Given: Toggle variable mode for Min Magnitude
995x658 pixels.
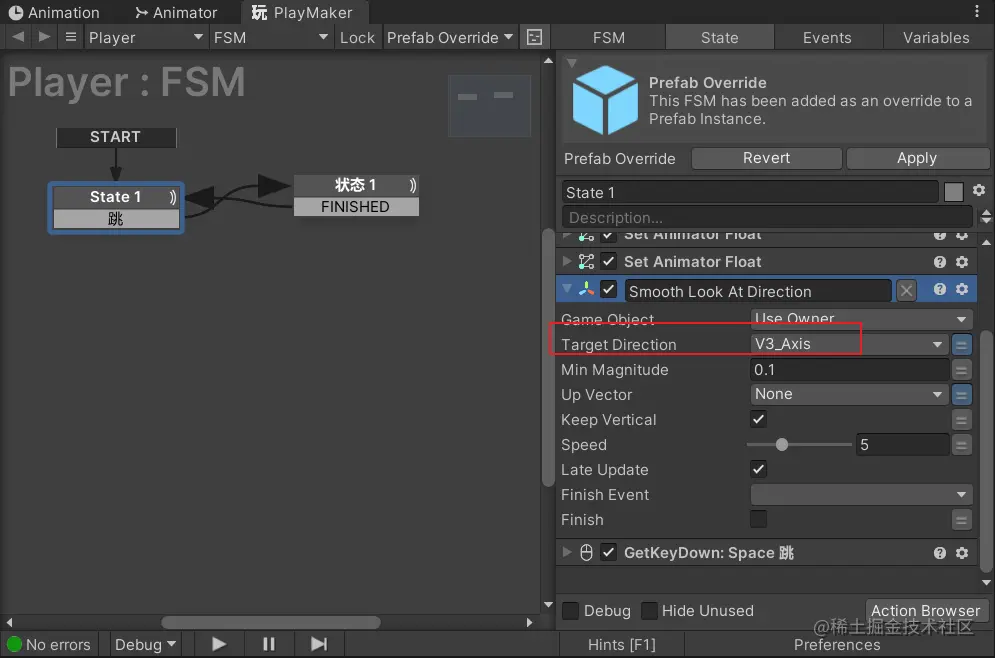Looking at the screenshot, I should (x=961, y=370).
